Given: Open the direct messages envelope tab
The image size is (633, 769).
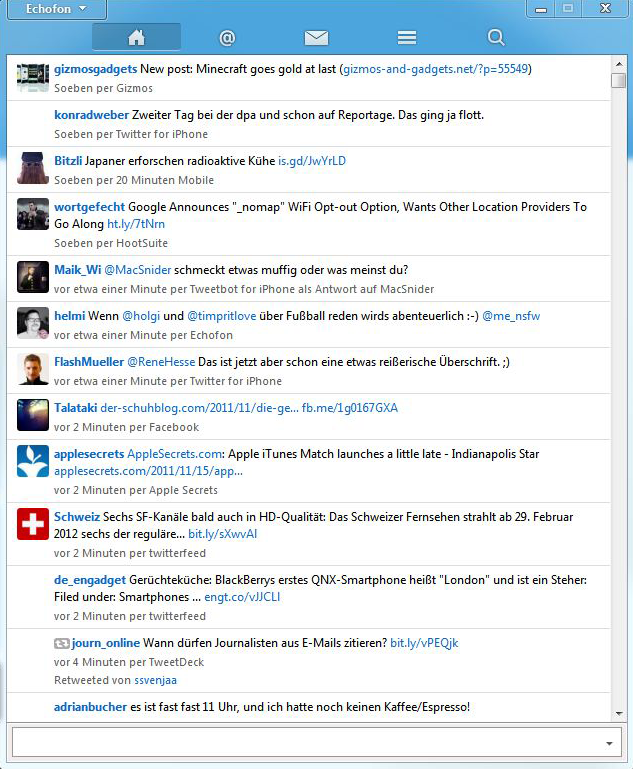Looking at the screenshot, I should tap(316, 38).
